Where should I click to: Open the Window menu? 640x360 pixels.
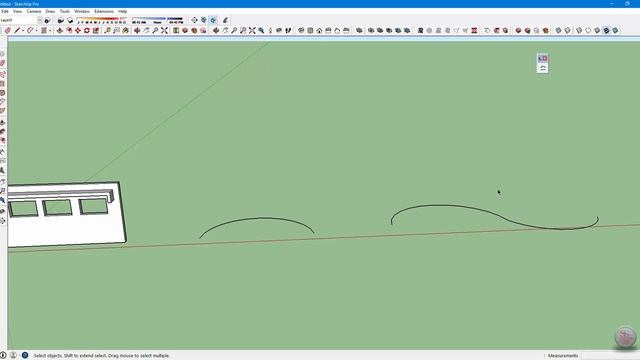pos(82,11)
